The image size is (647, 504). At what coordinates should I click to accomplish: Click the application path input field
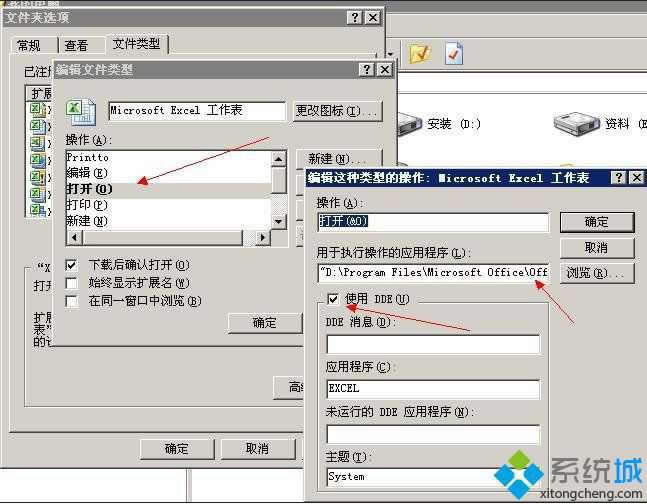433,273
